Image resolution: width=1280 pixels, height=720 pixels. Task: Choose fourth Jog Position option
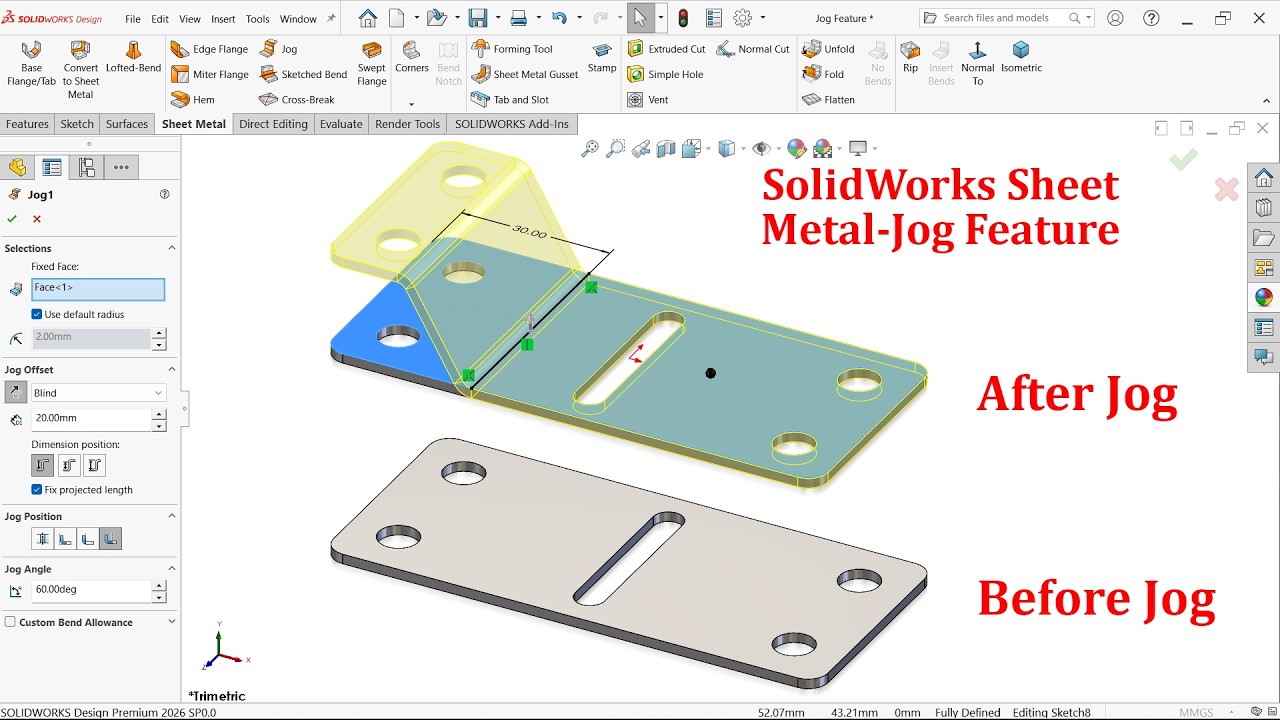(111, 539)
